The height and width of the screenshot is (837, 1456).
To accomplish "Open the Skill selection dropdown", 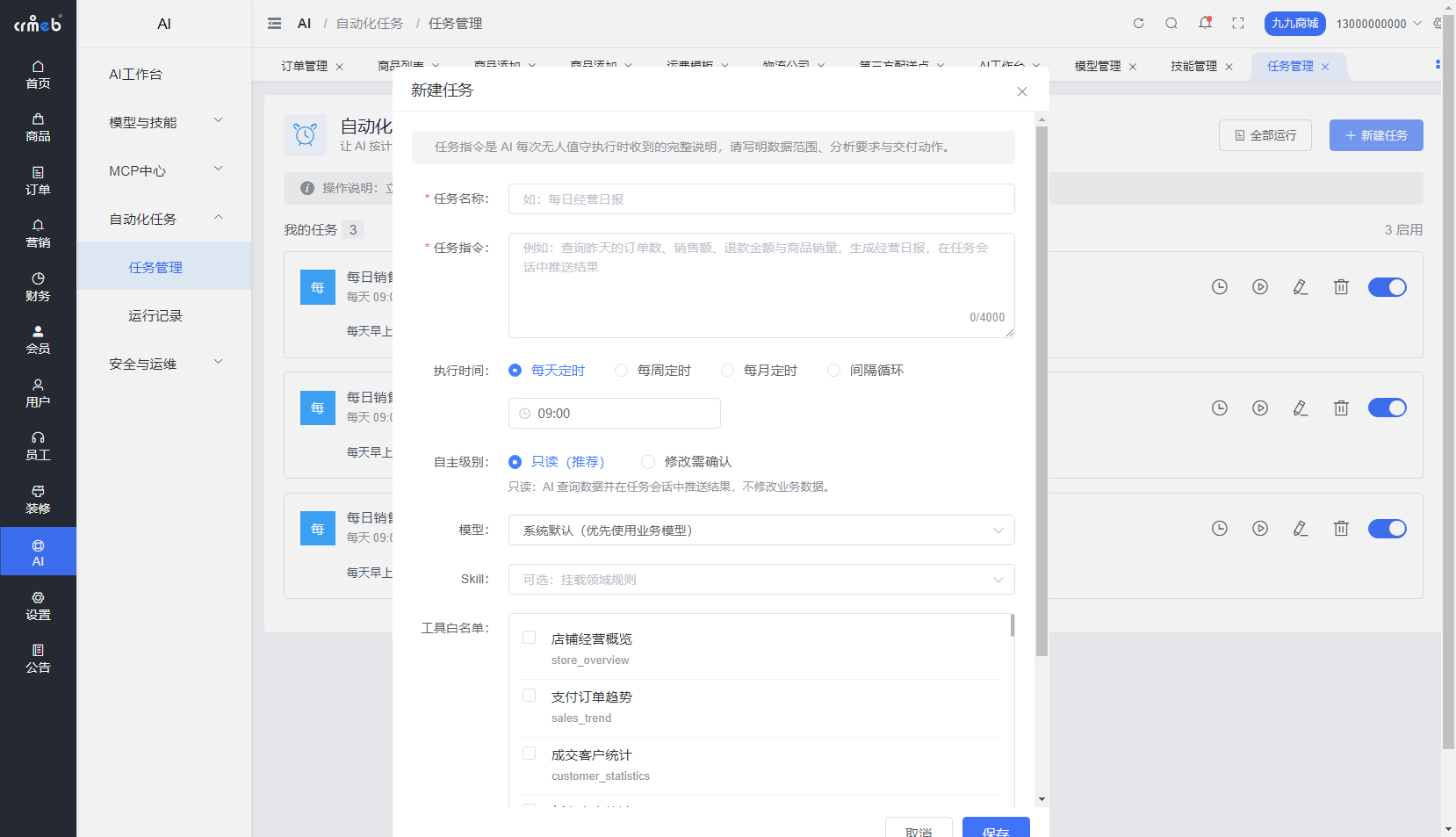I will 761,580.
